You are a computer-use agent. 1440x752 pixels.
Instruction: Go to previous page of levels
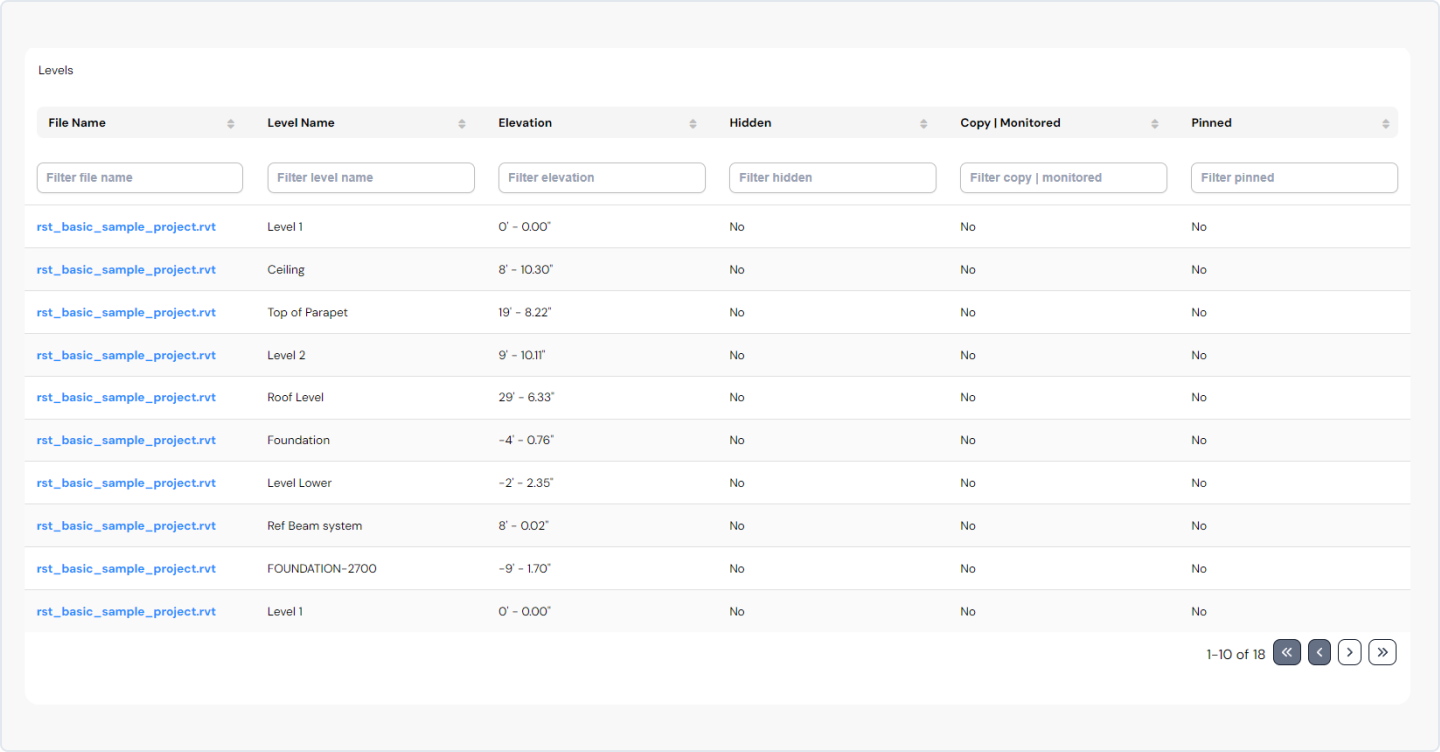point(1319,653)
